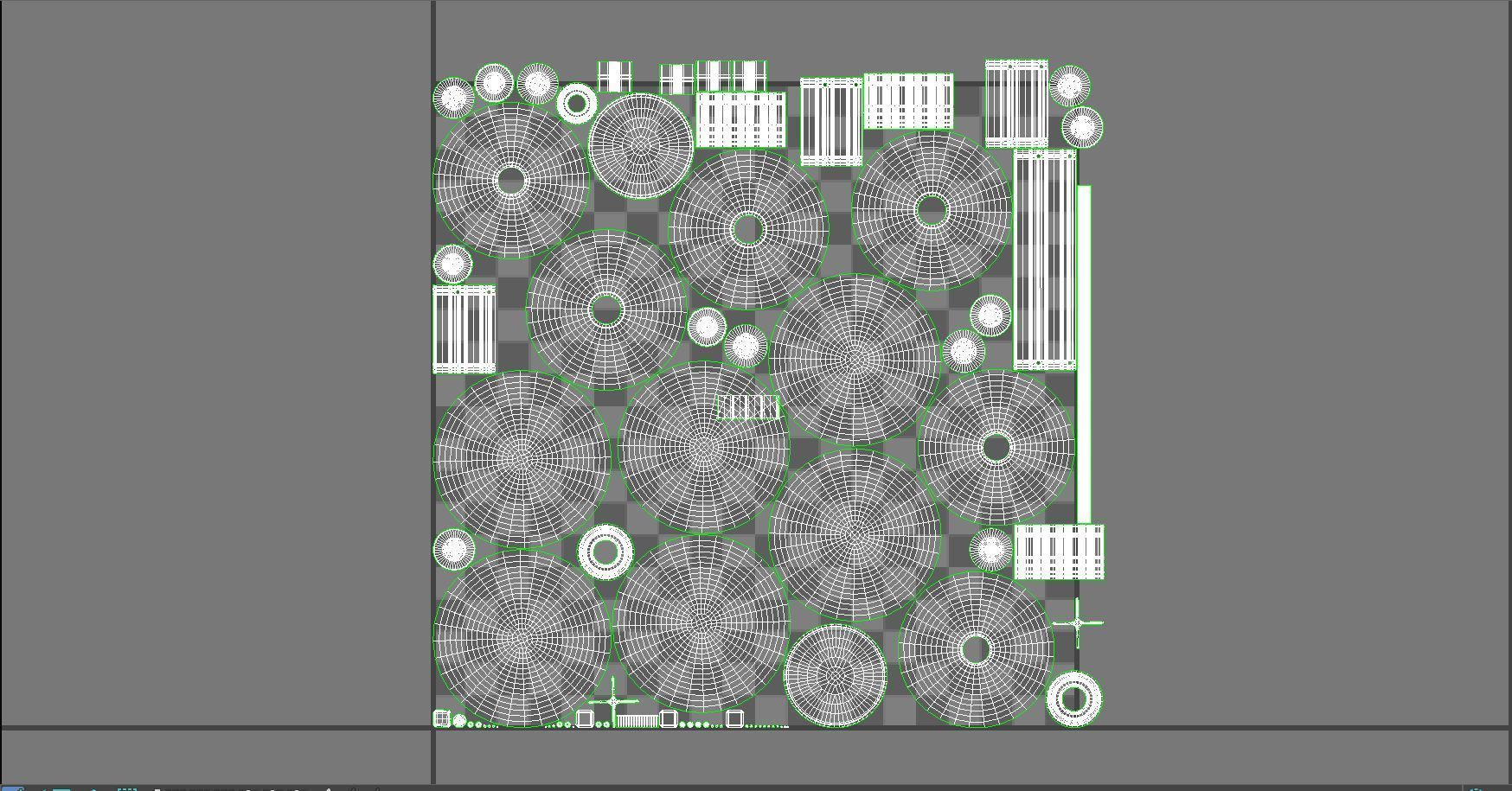Viewport: 1512px width, 791px height.
Task: Select the tall thin solid vertical UV strip
Action: pyautogui.click(x=1083, y=354)
